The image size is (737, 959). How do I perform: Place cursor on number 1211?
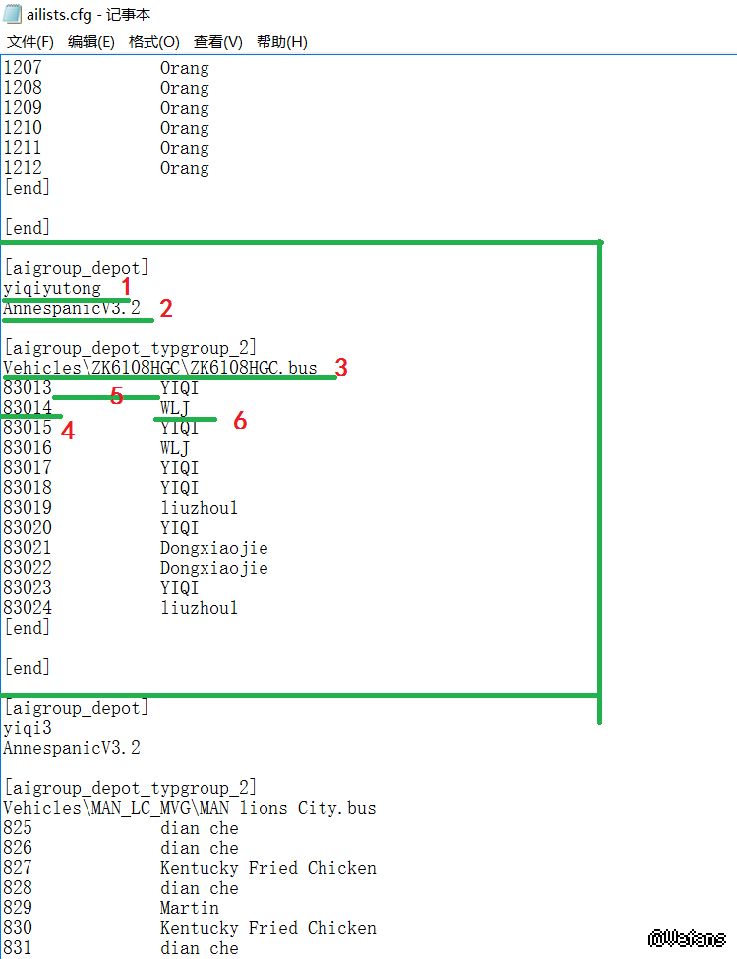coord(23,147)
